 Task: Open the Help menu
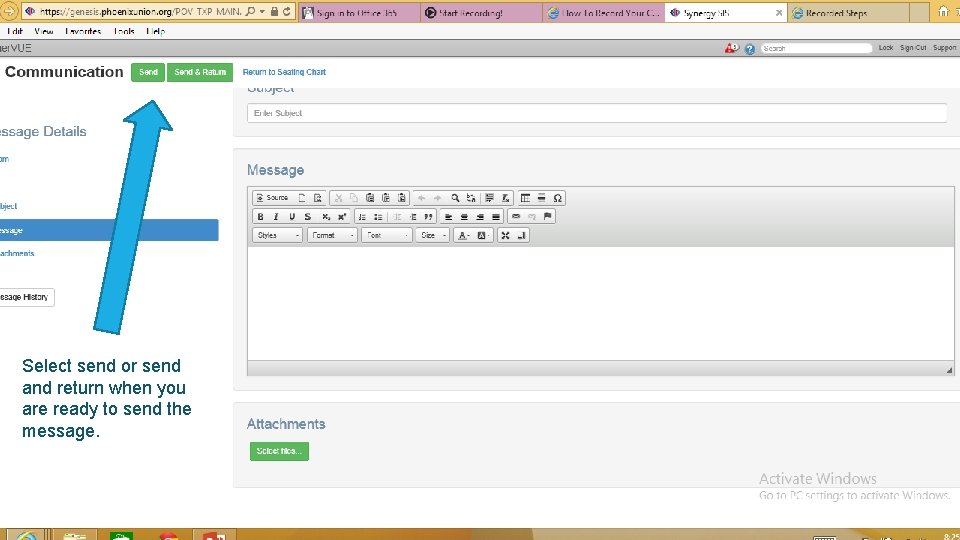tap(156, 31)
